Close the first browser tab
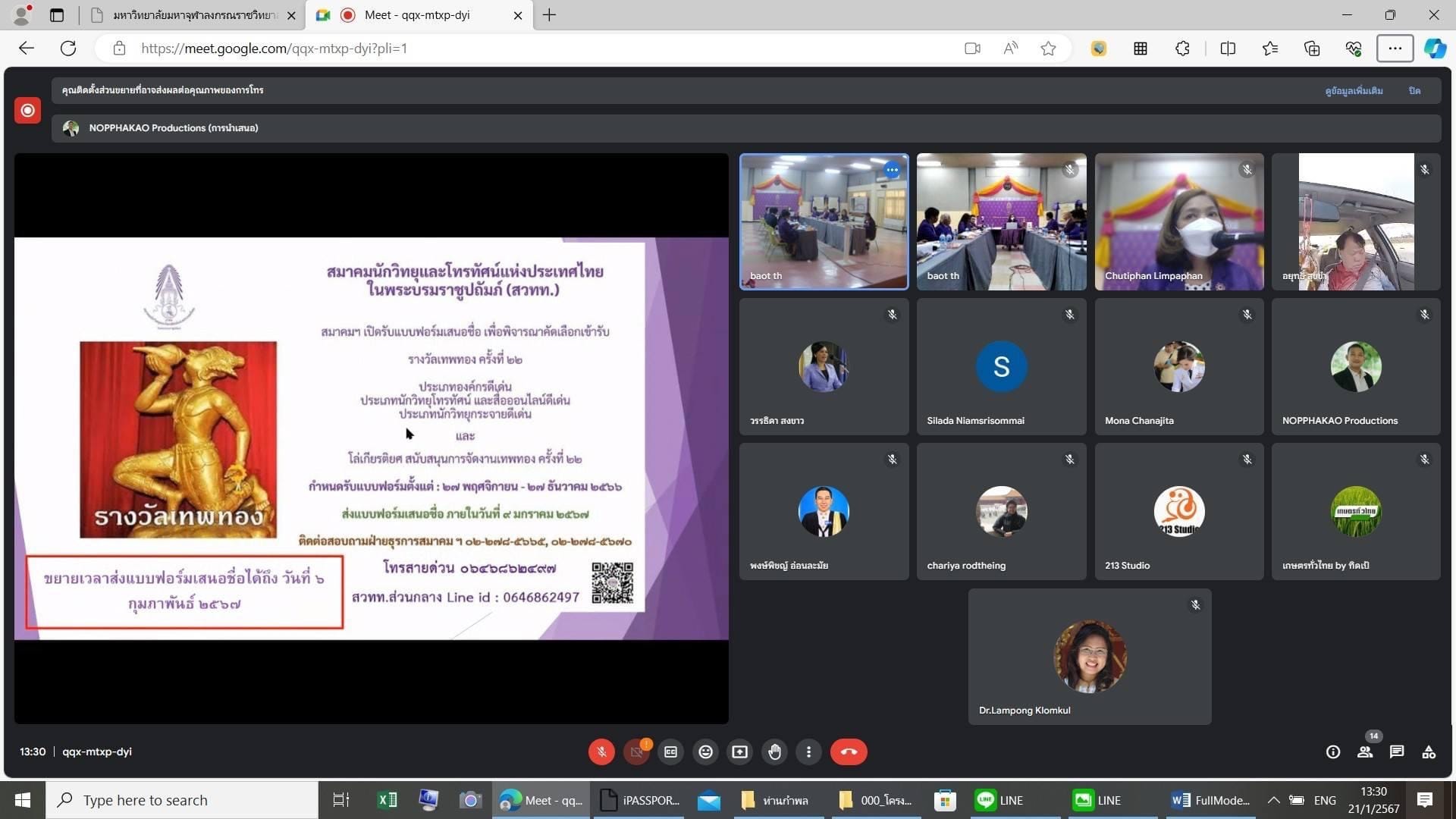The height and width of the screenshot is (819, 1456). pos(291,15)
